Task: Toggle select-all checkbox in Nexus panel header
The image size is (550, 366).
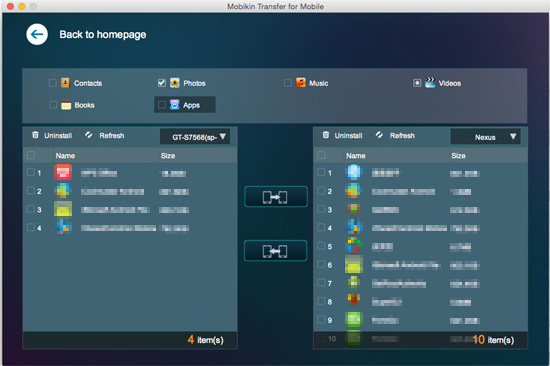Action: tap(321, 155)
